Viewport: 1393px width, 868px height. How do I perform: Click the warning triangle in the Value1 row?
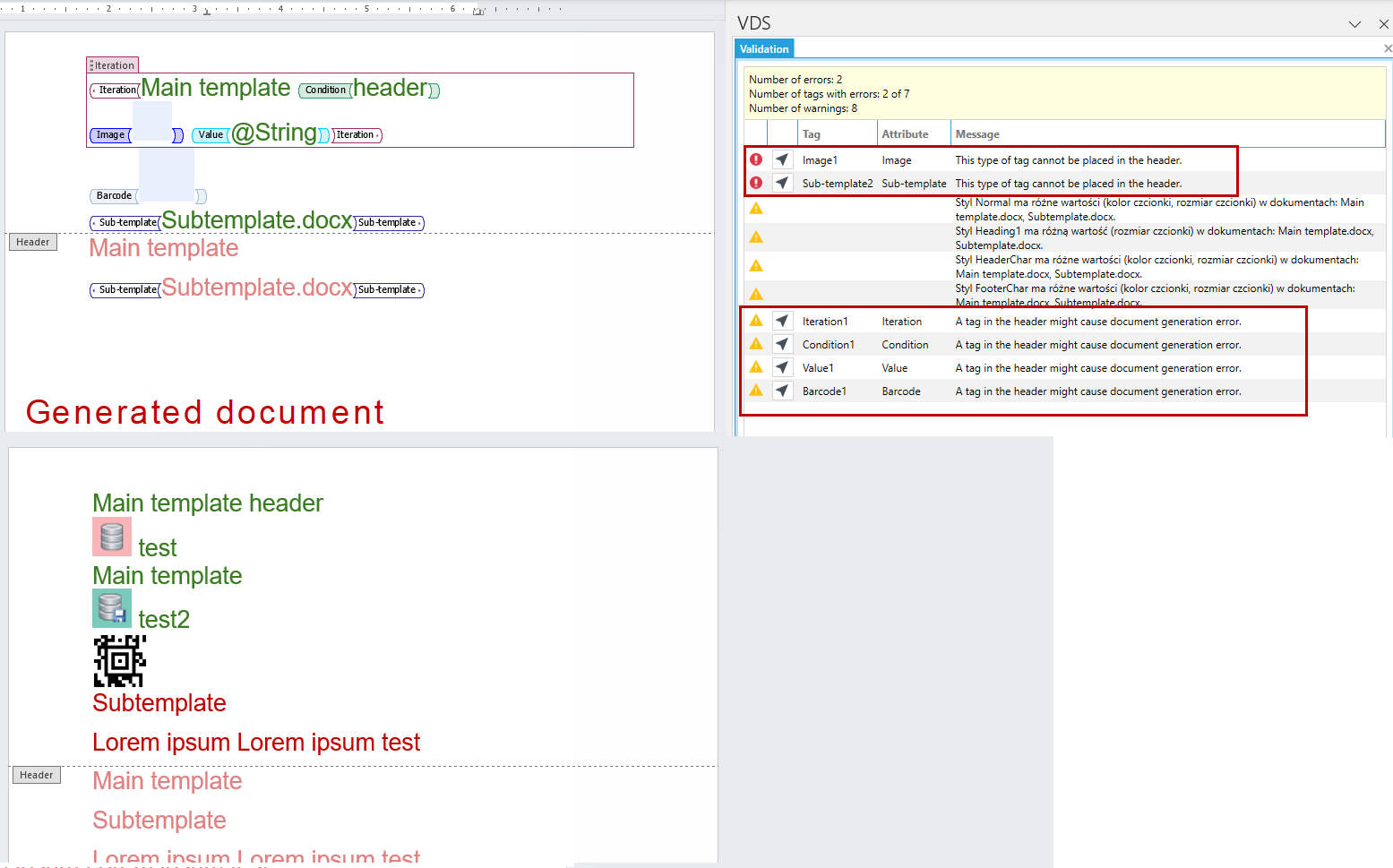click(x=756, y=367)
